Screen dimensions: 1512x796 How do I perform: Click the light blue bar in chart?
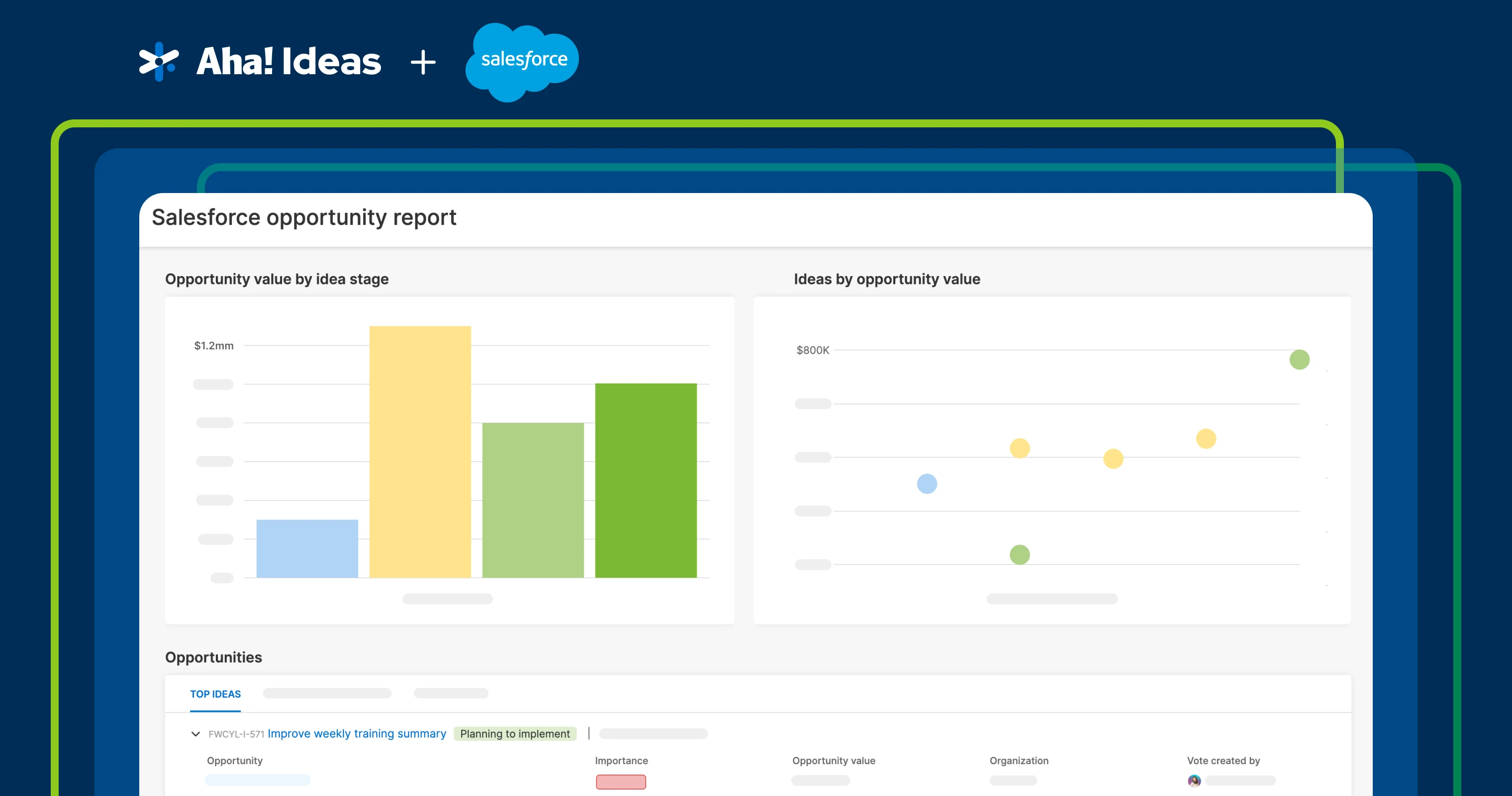click(307, 548)
